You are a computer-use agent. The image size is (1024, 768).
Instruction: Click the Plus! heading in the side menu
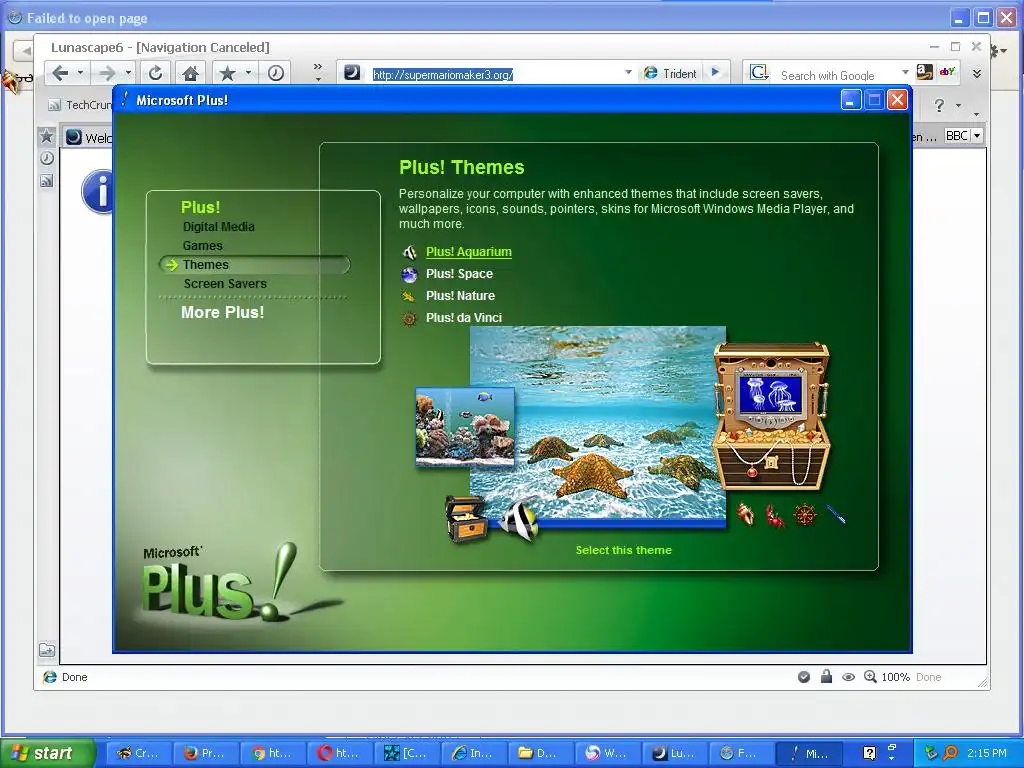click(200, 207)
